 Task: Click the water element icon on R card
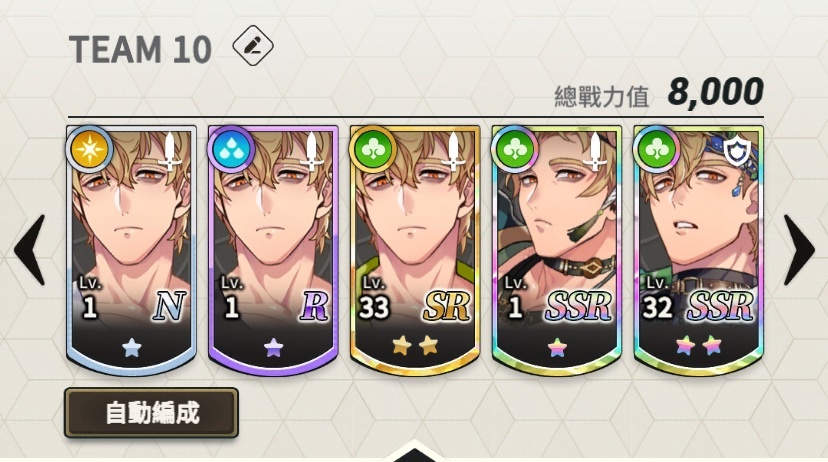[231, 150]
